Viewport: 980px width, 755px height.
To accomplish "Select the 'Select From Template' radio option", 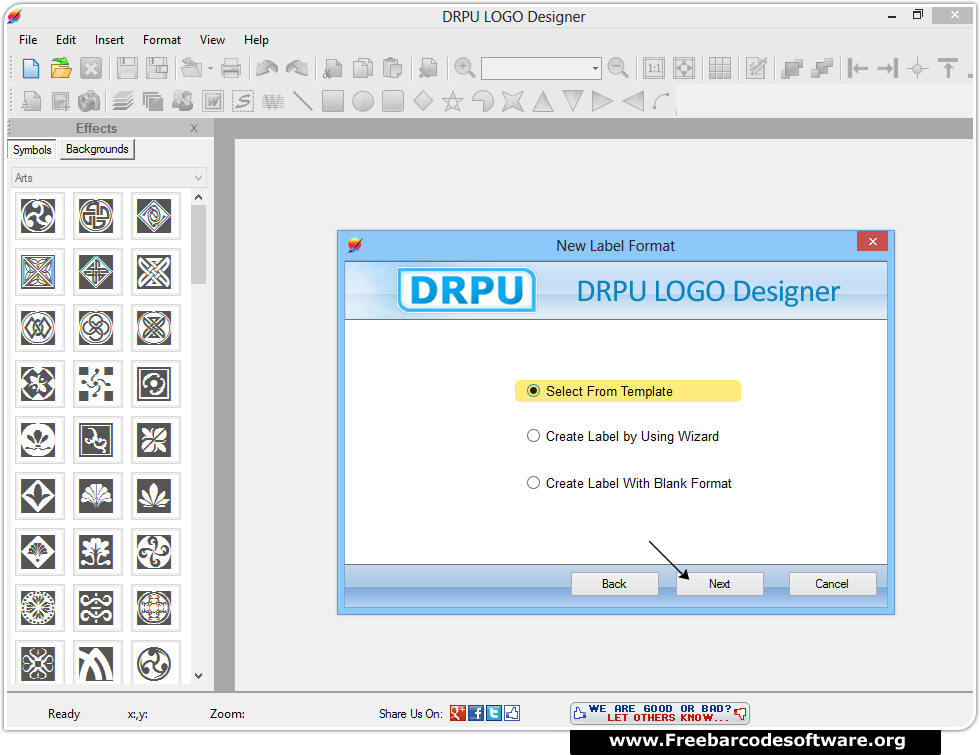I will 533,391.
